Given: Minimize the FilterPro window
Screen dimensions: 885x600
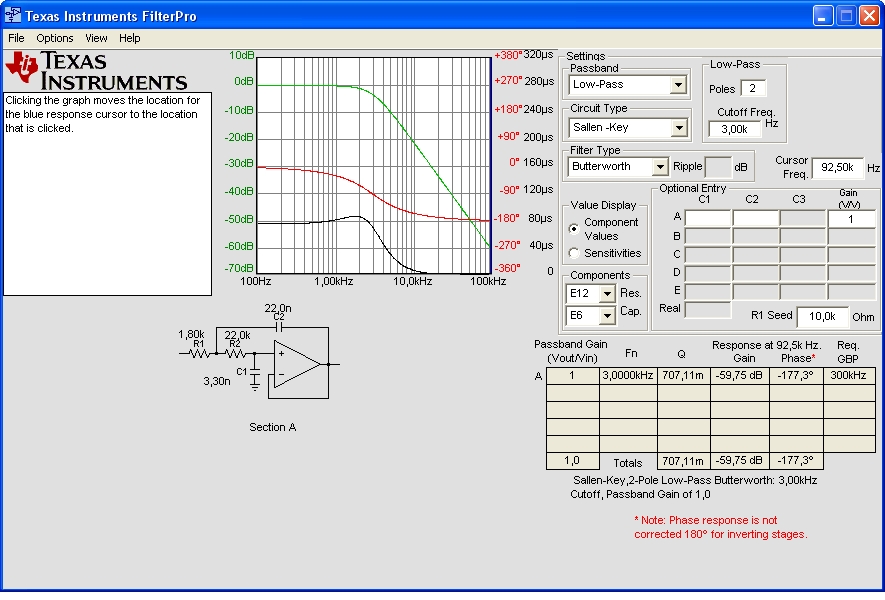Looking at the screenshot, I should click(822, 16).
